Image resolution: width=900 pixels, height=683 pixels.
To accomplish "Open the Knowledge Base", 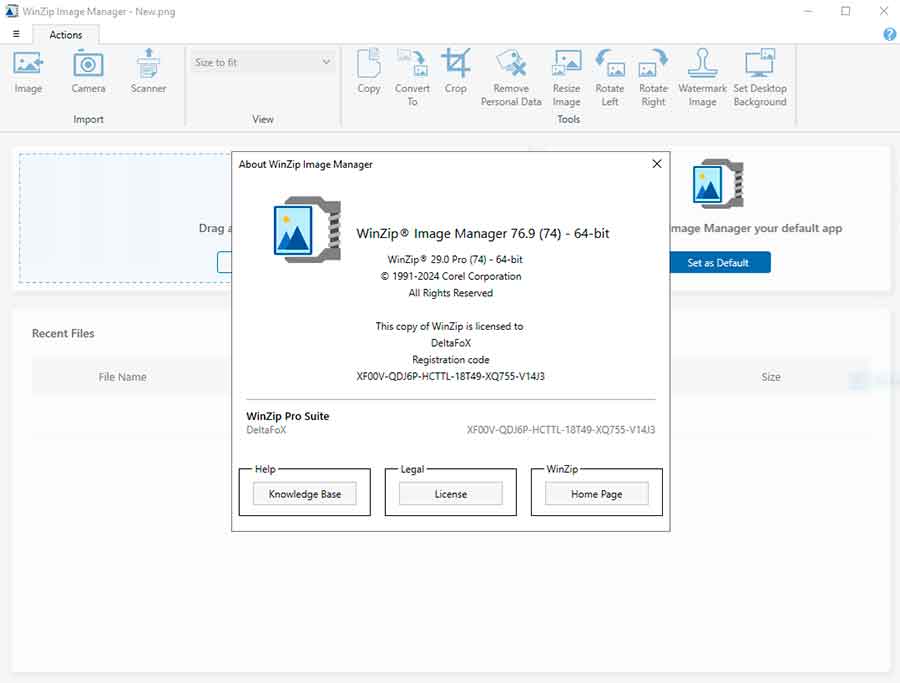I will [x=304, y=493].
